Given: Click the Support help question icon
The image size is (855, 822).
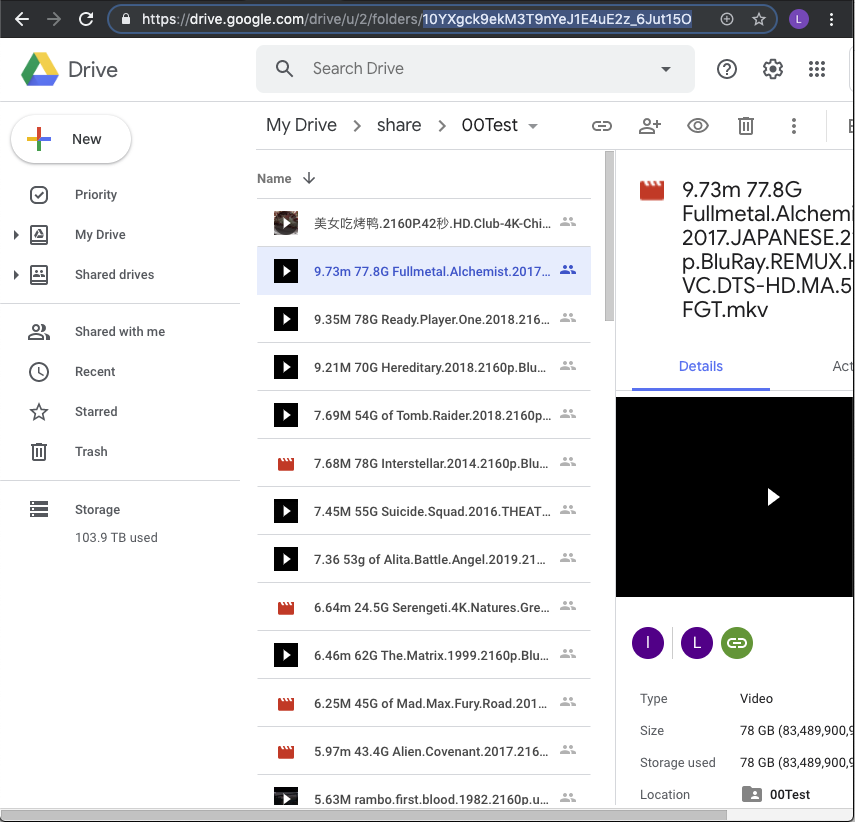Looking at the screenshot, I should tap(727, 69).
